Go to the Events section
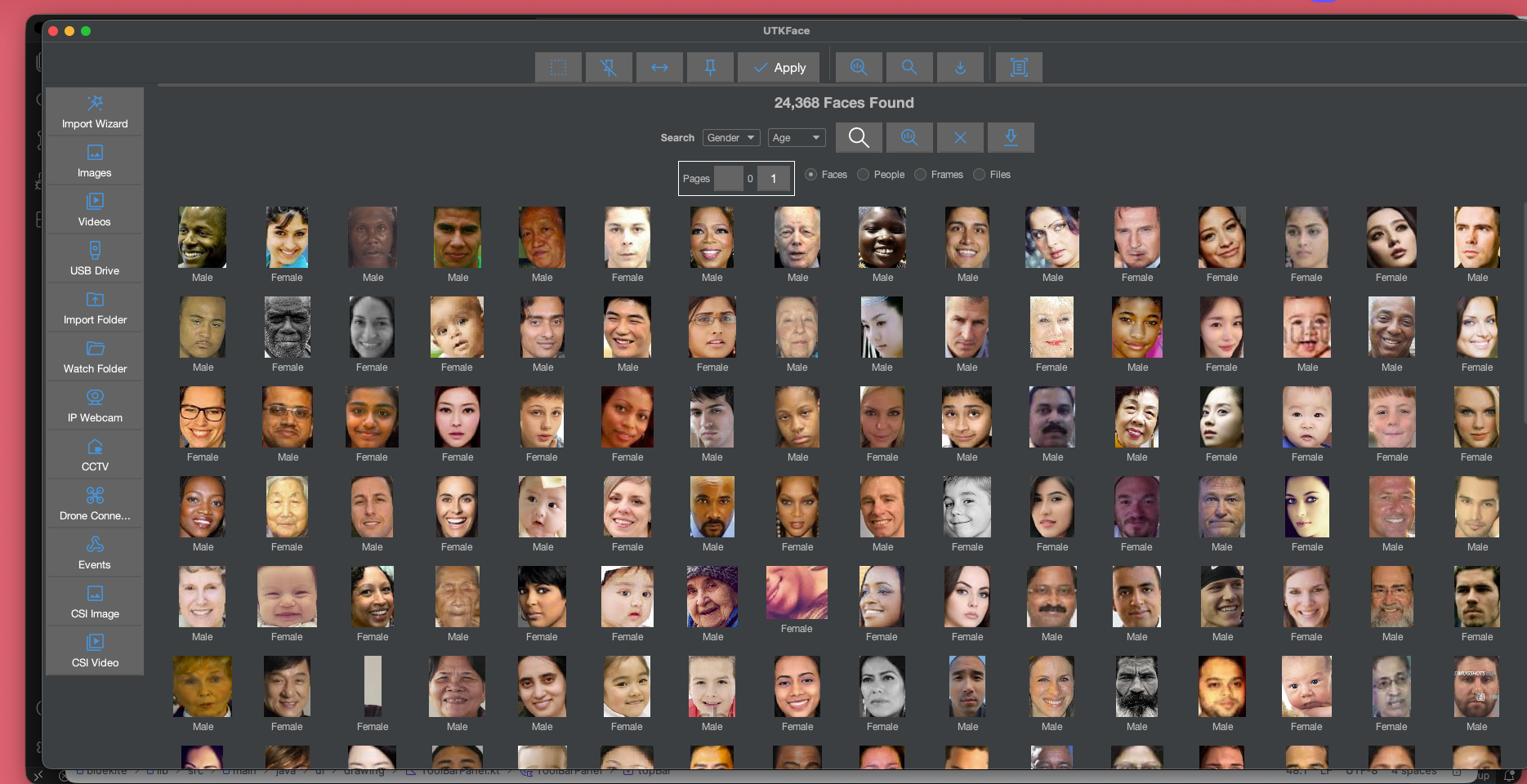 tap(95, 553)
